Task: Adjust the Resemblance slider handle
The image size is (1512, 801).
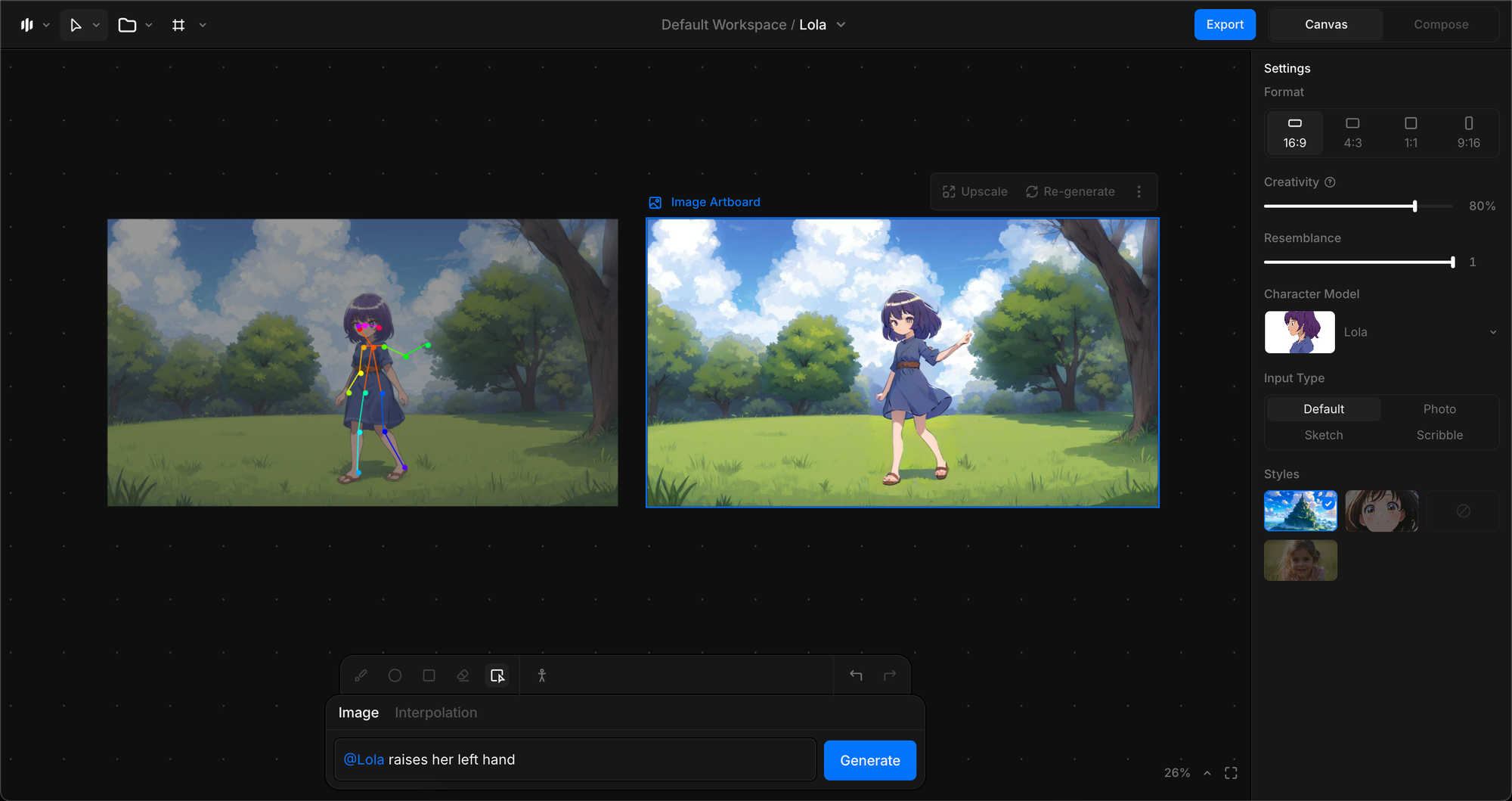Action: pyautogui.click(x=1452, y=262)
